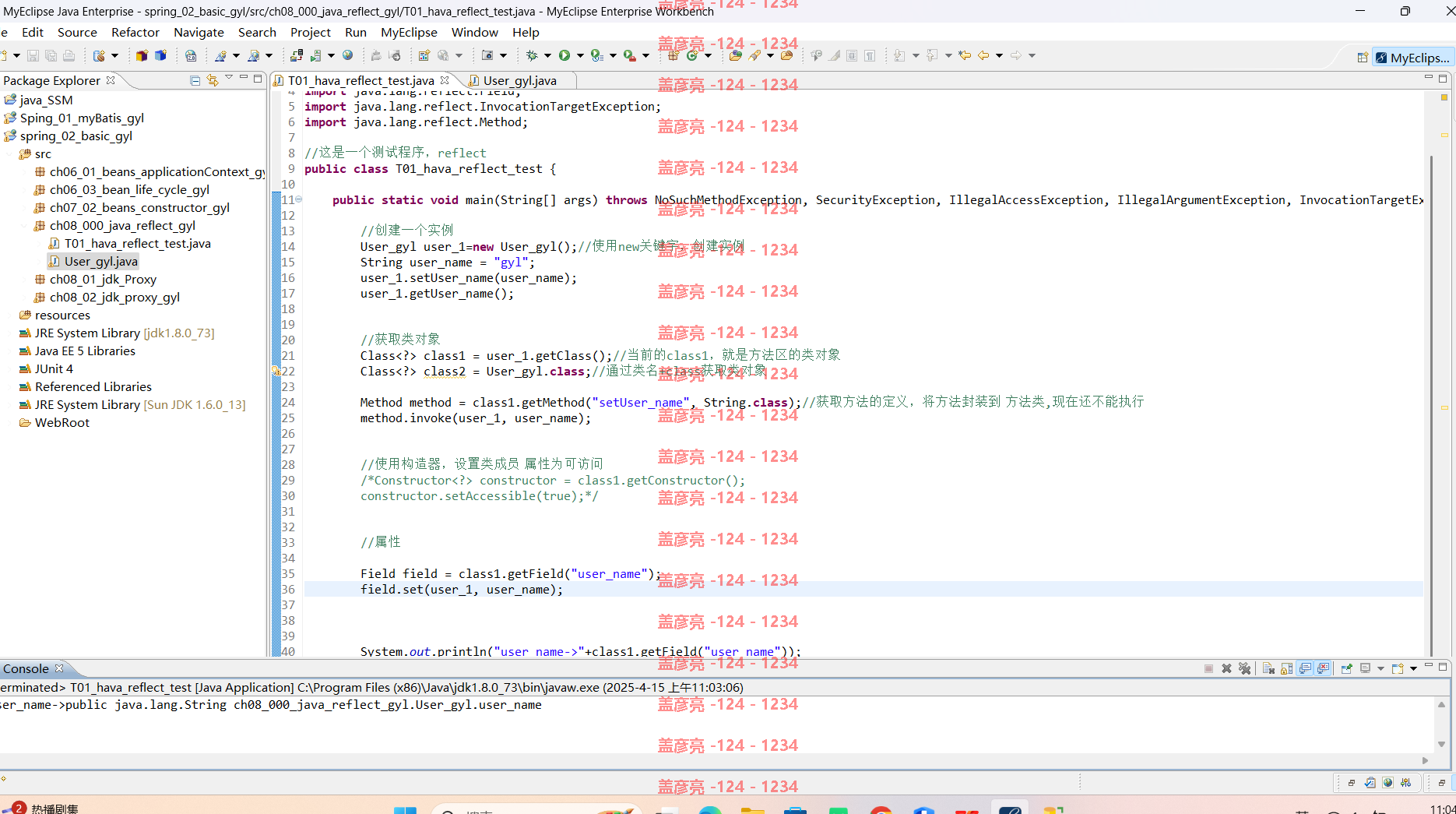Click the Print icon in the toolbar
The width and height of the screenshot is (1456, 814).
[x=69, y=55]
